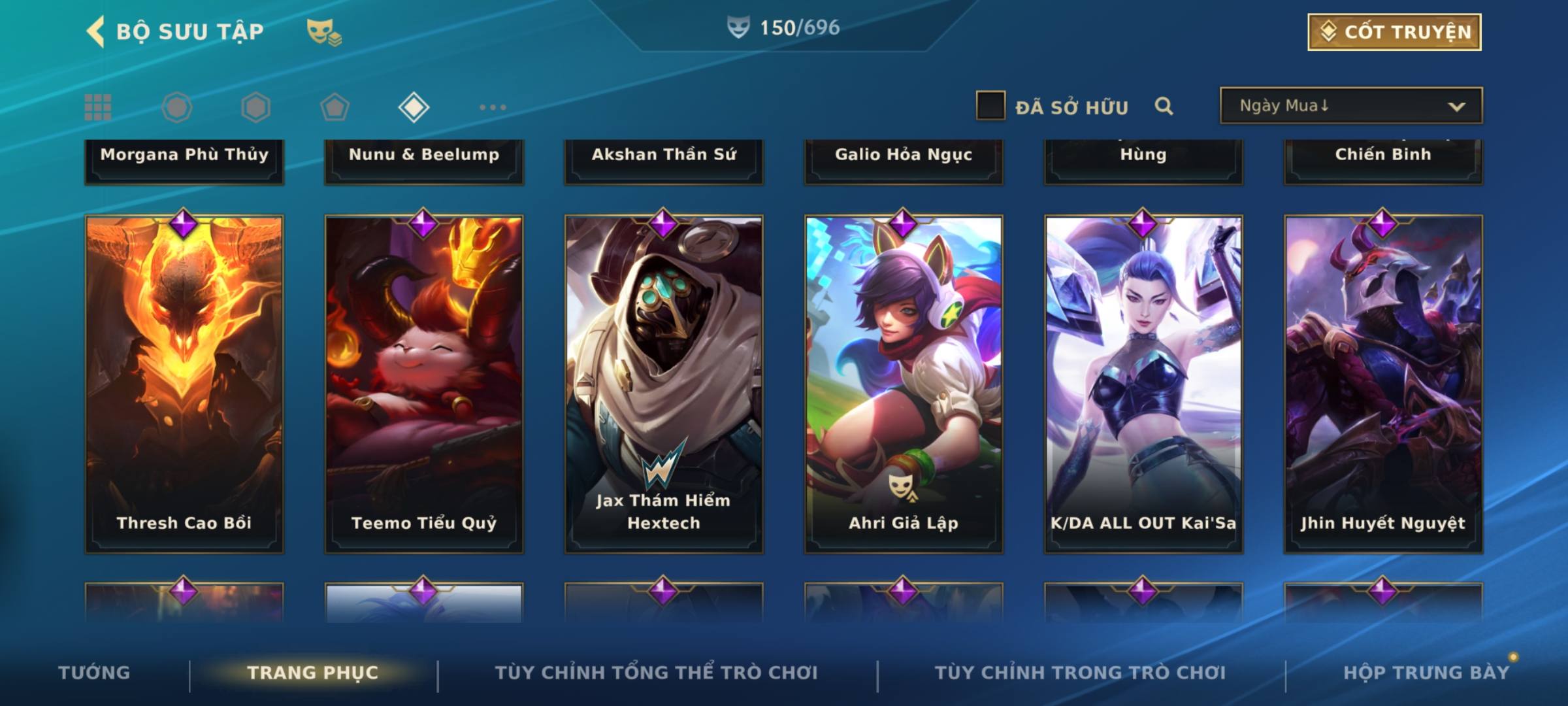This screenshot has width=1568, height=706.
Task: Select the pentagon gem rarity filter
Action: [x=335, y=107]
